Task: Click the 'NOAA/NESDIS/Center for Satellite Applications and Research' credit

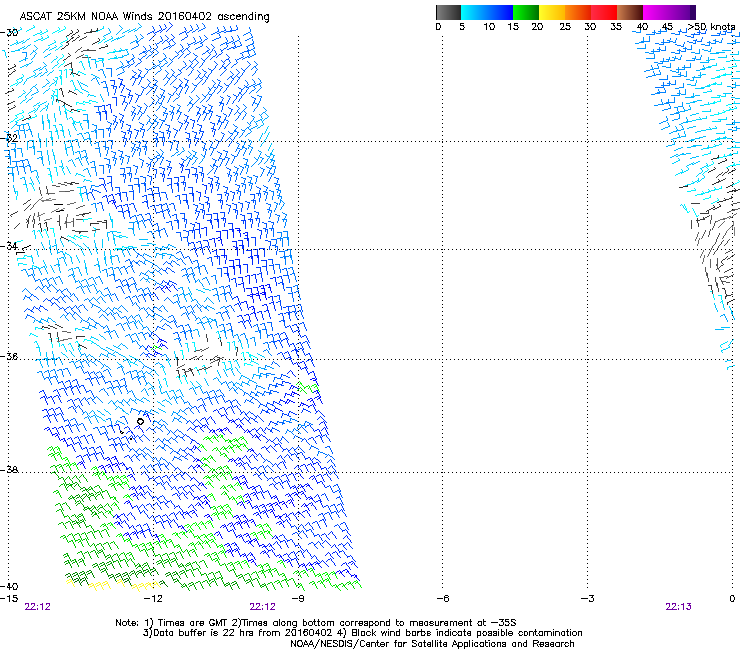Action: [432, 644]
